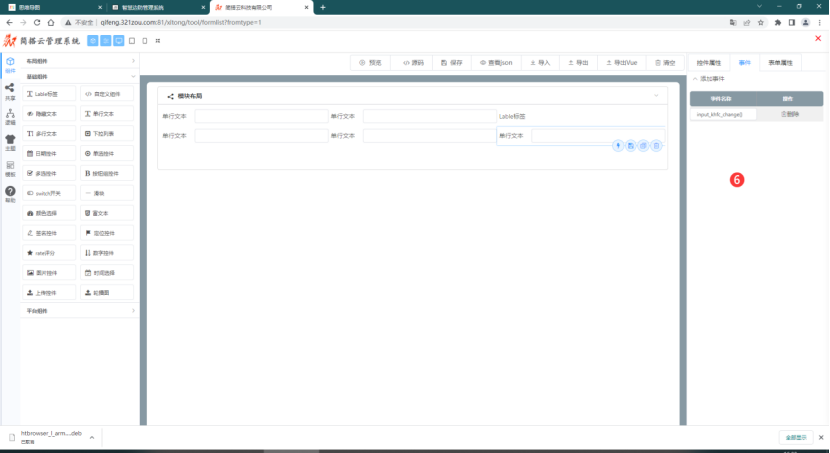This screenshot has height=453, width=830.
Task: Click the delete trash icon on selected field
Action: click(657, 146)
